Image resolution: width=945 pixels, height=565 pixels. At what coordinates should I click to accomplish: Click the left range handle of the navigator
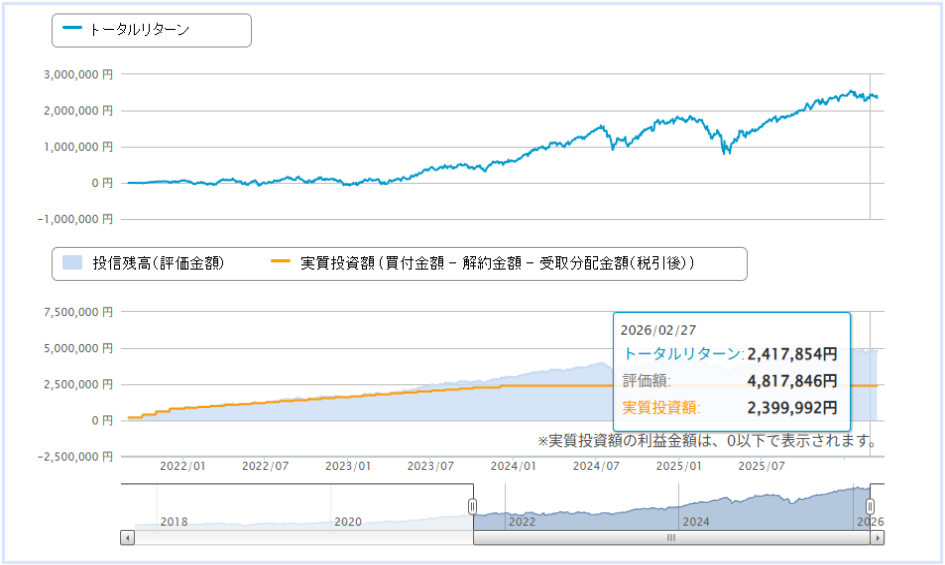click(473, 506)
